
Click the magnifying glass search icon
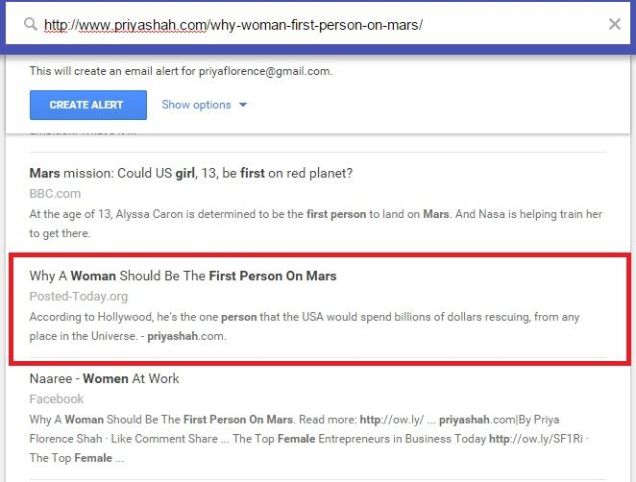(x=31, y=24)
